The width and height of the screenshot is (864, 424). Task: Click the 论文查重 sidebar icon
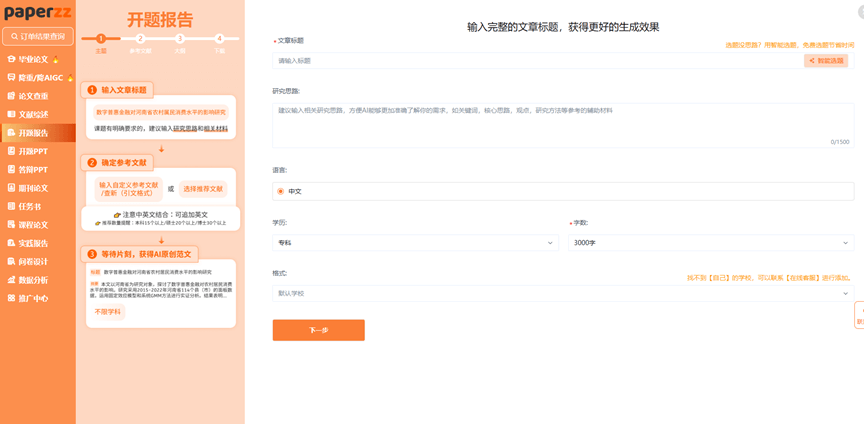click(11, 96)
